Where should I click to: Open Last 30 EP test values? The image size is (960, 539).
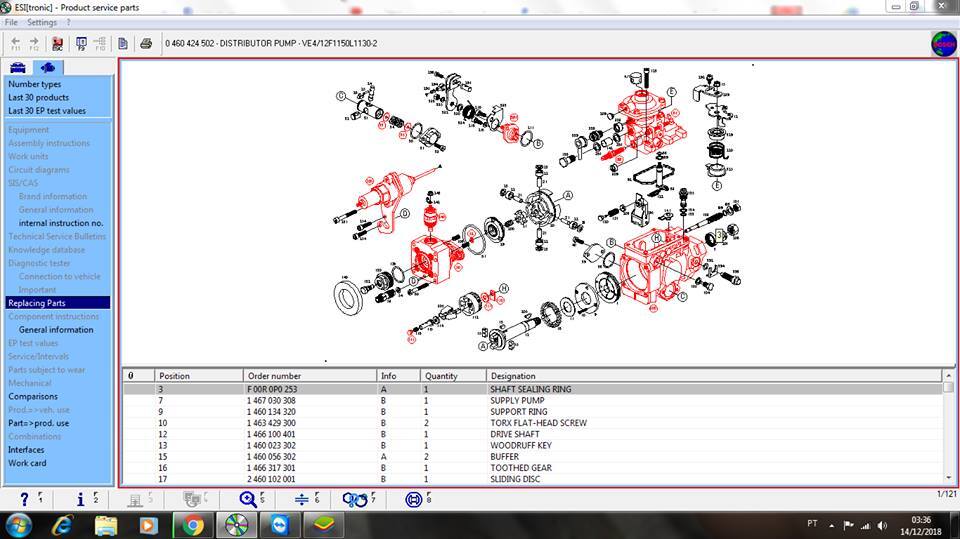(47, 111)
